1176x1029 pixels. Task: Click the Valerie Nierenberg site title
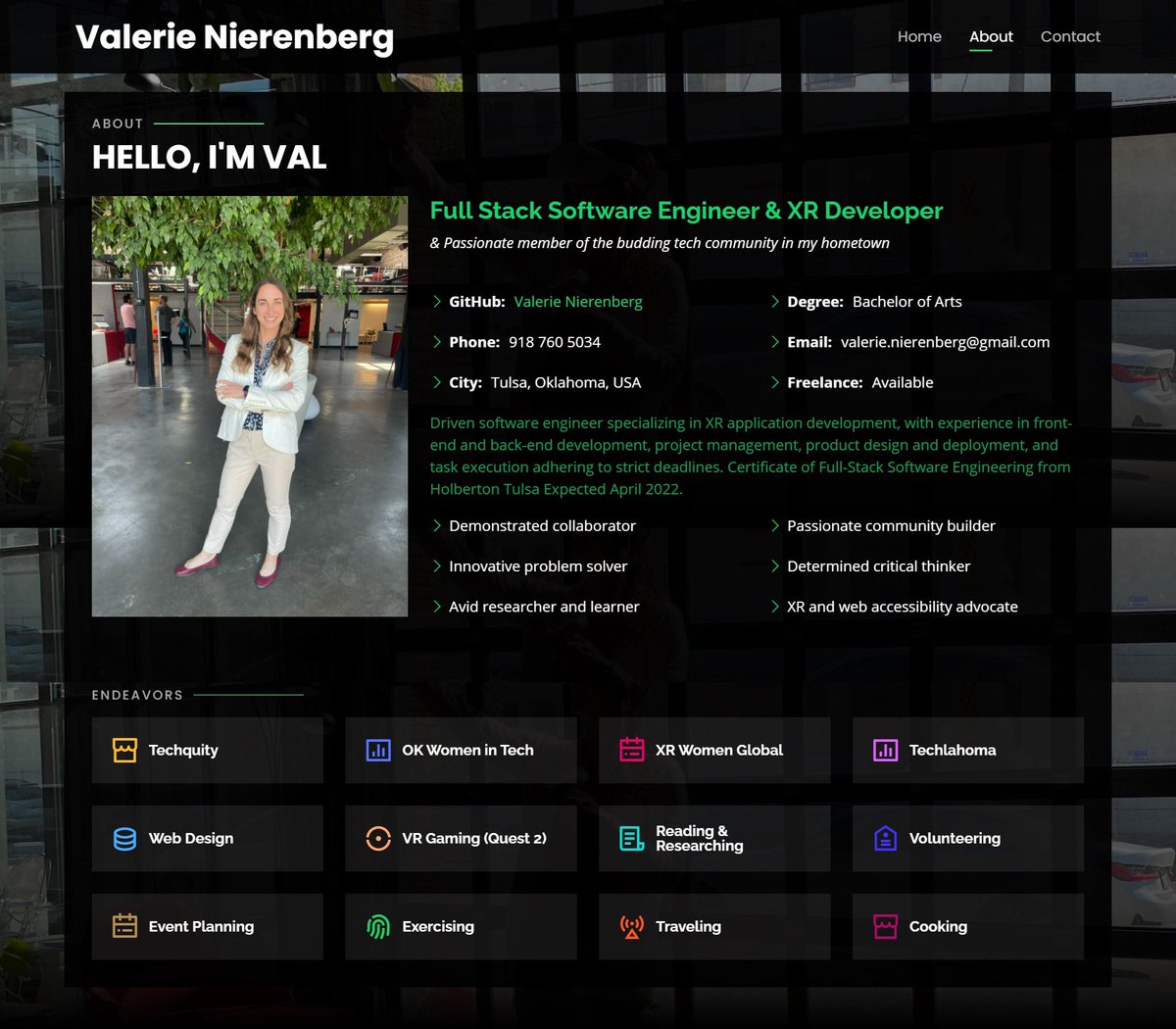click(234, 37)
